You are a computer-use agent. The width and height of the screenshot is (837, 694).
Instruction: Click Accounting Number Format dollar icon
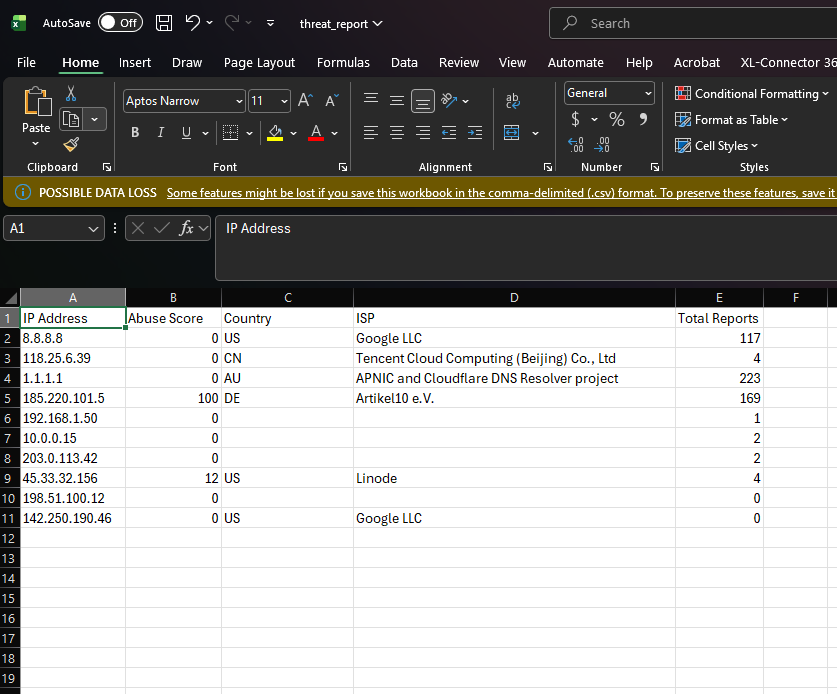[x=575, y=119]
